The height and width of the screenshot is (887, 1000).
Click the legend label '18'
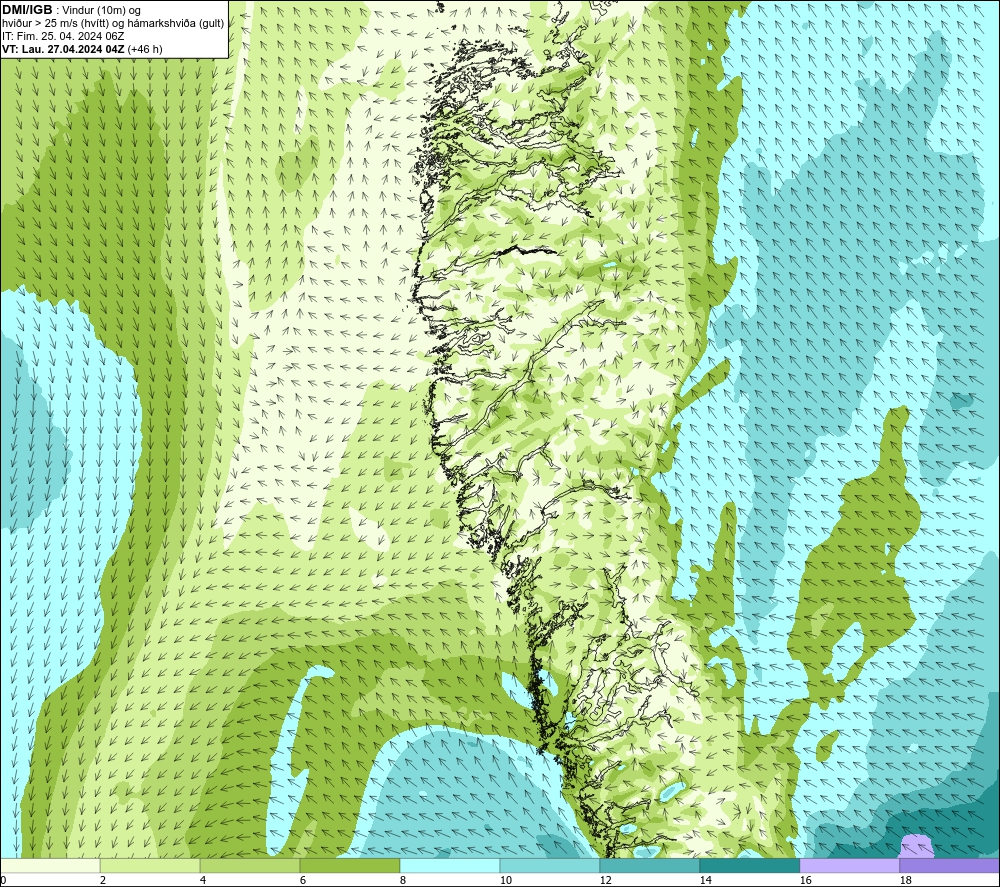point(904,880)
